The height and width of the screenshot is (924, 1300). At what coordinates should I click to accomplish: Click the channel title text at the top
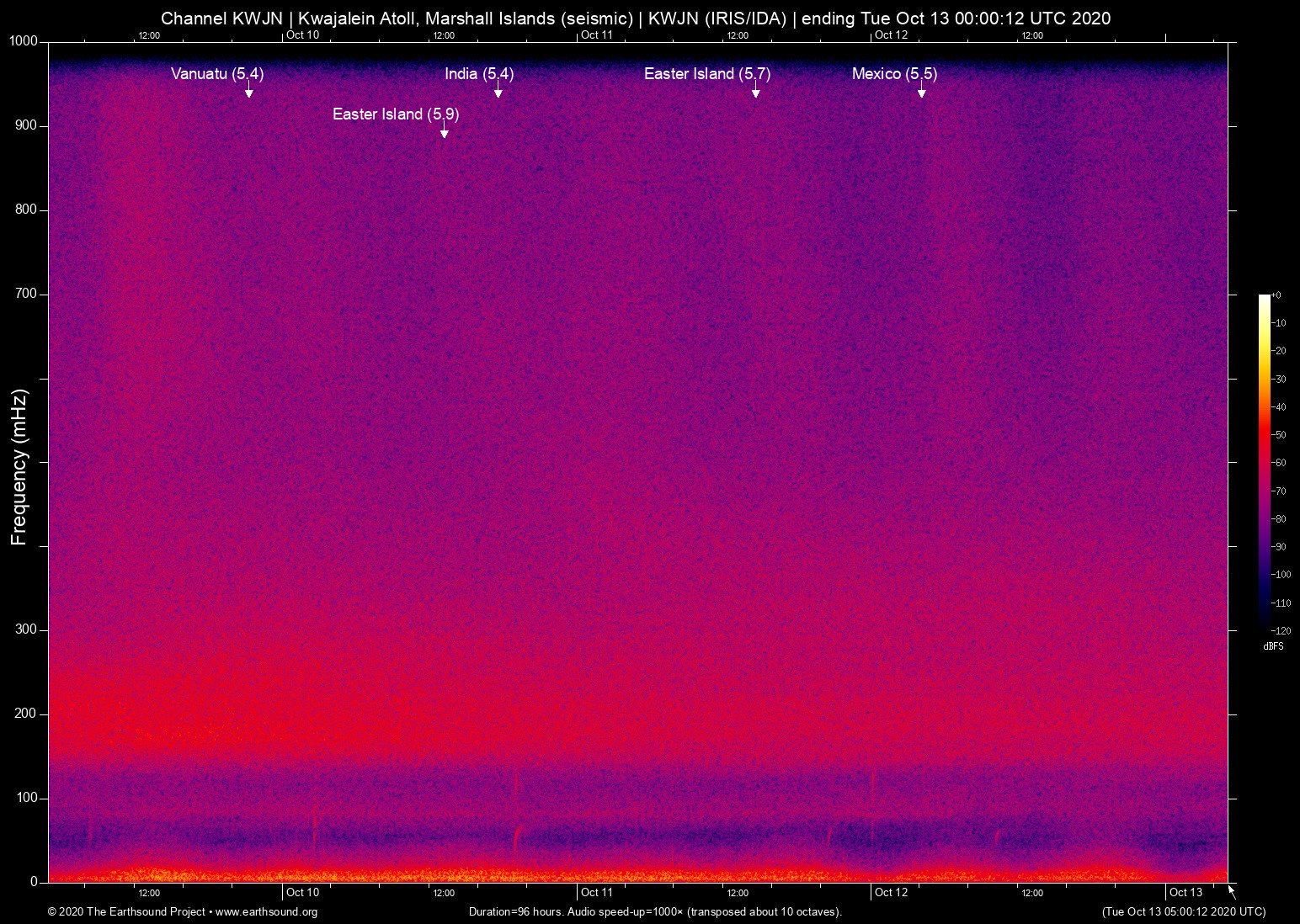(x=636, y=18)
